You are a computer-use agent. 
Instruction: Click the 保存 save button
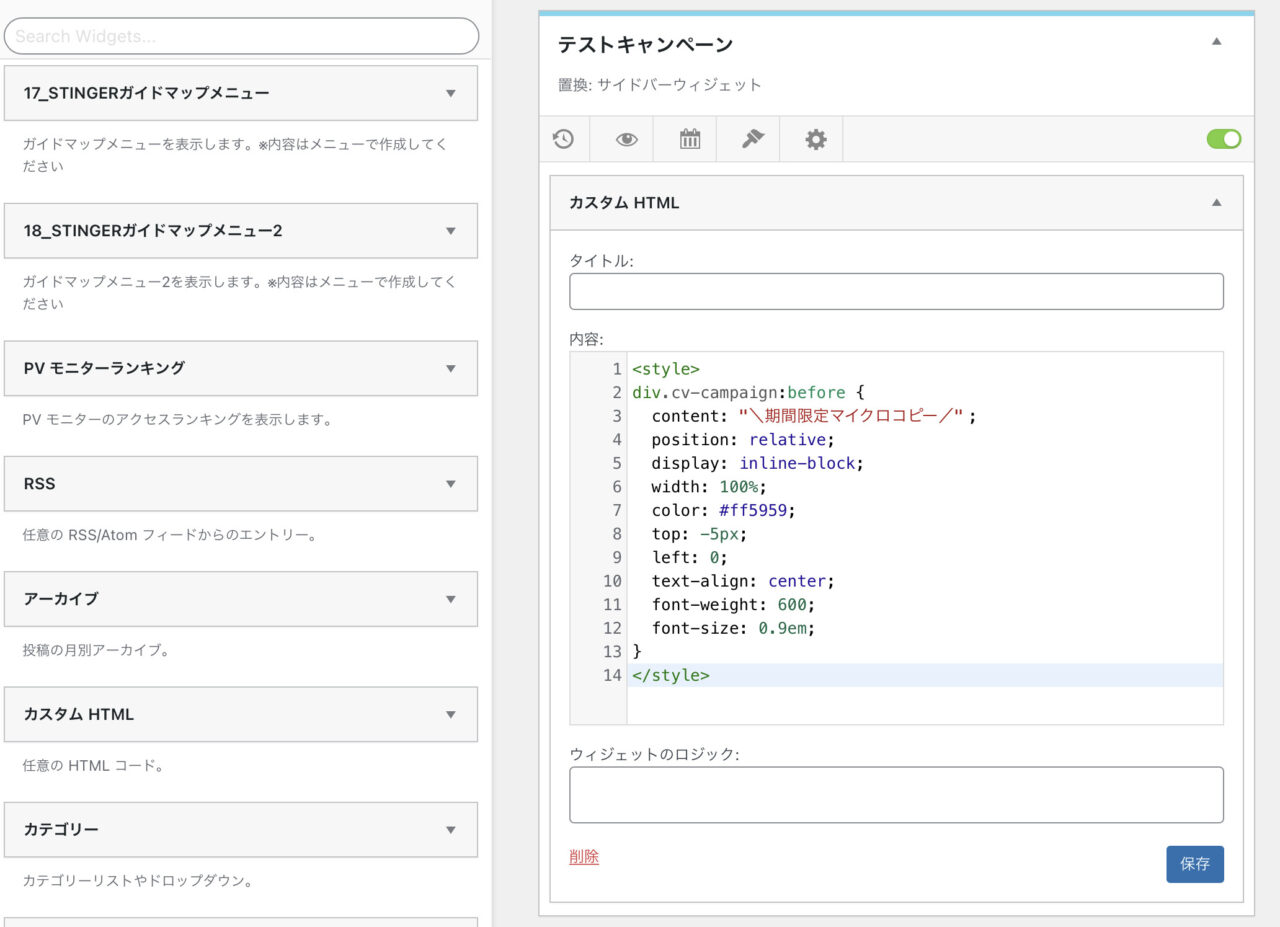(x=1194, y=864)
